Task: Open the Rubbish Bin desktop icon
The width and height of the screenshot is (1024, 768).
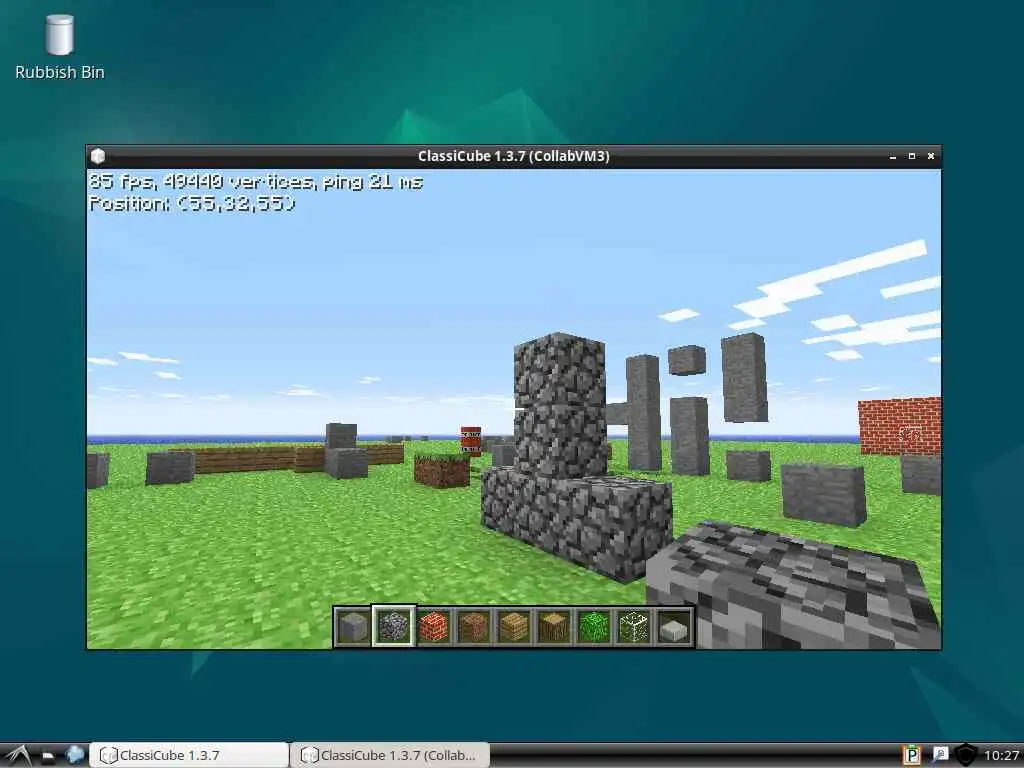Action: click(59, 35)
